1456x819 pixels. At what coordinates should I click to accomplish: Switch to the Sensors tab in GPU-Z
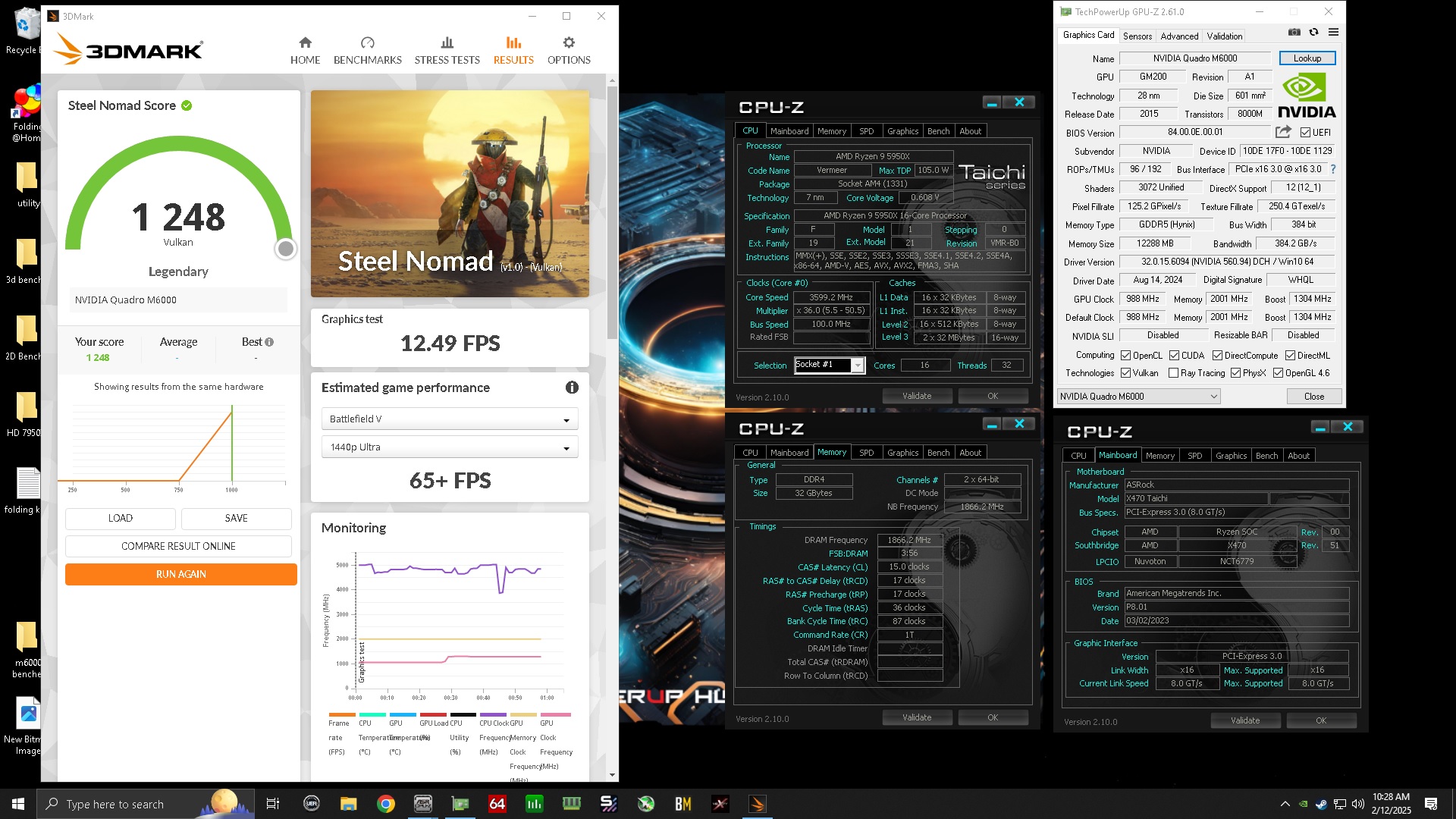(1137, 36)
